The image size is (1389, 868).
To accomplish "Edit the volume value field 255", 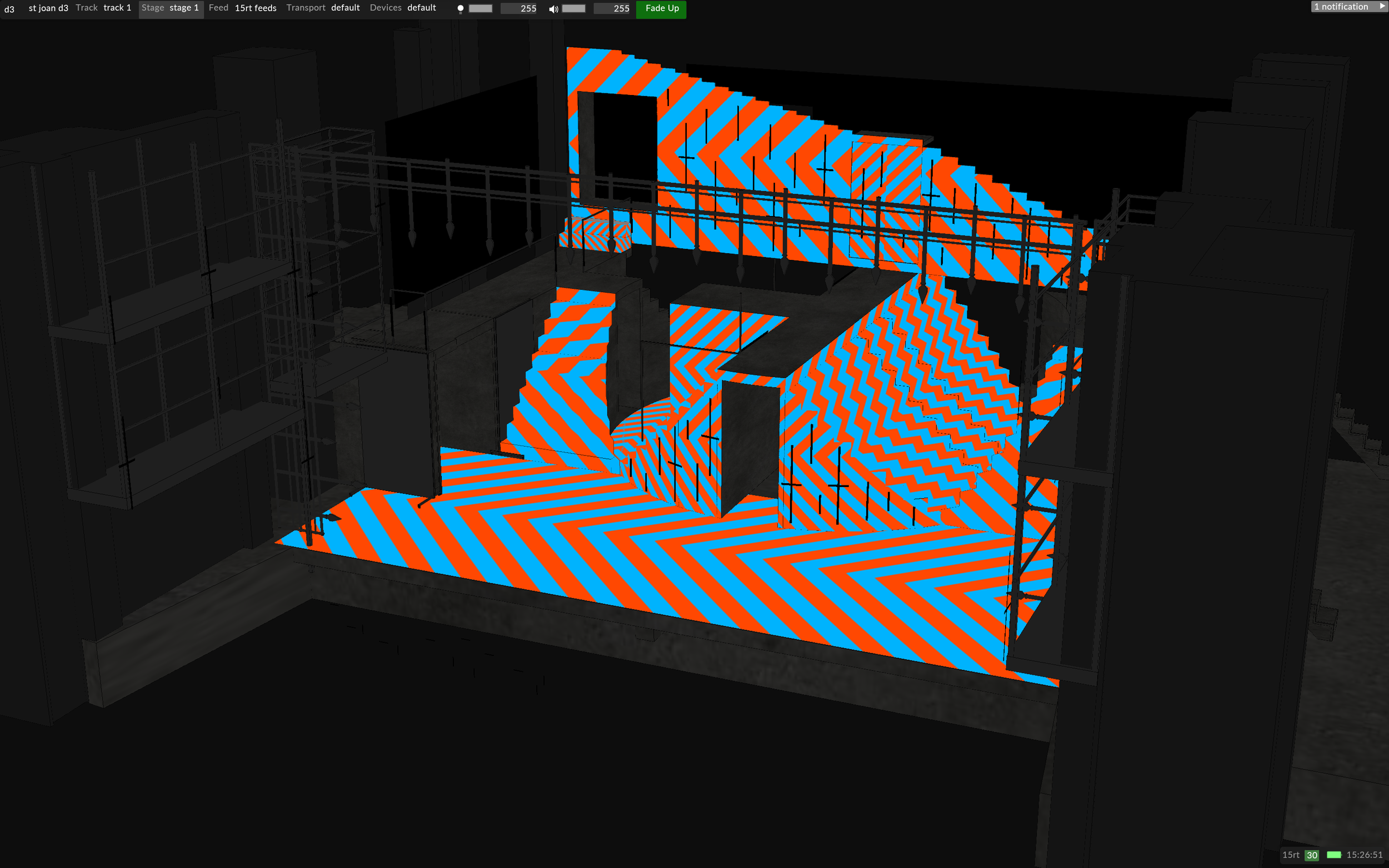I will click(x=612, y=9).
